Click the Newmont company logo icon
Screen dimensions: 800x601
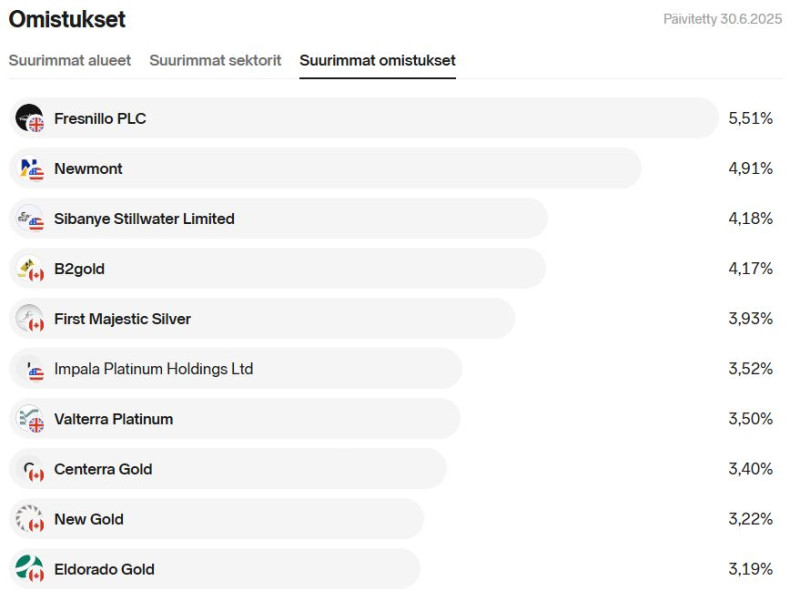30,168
